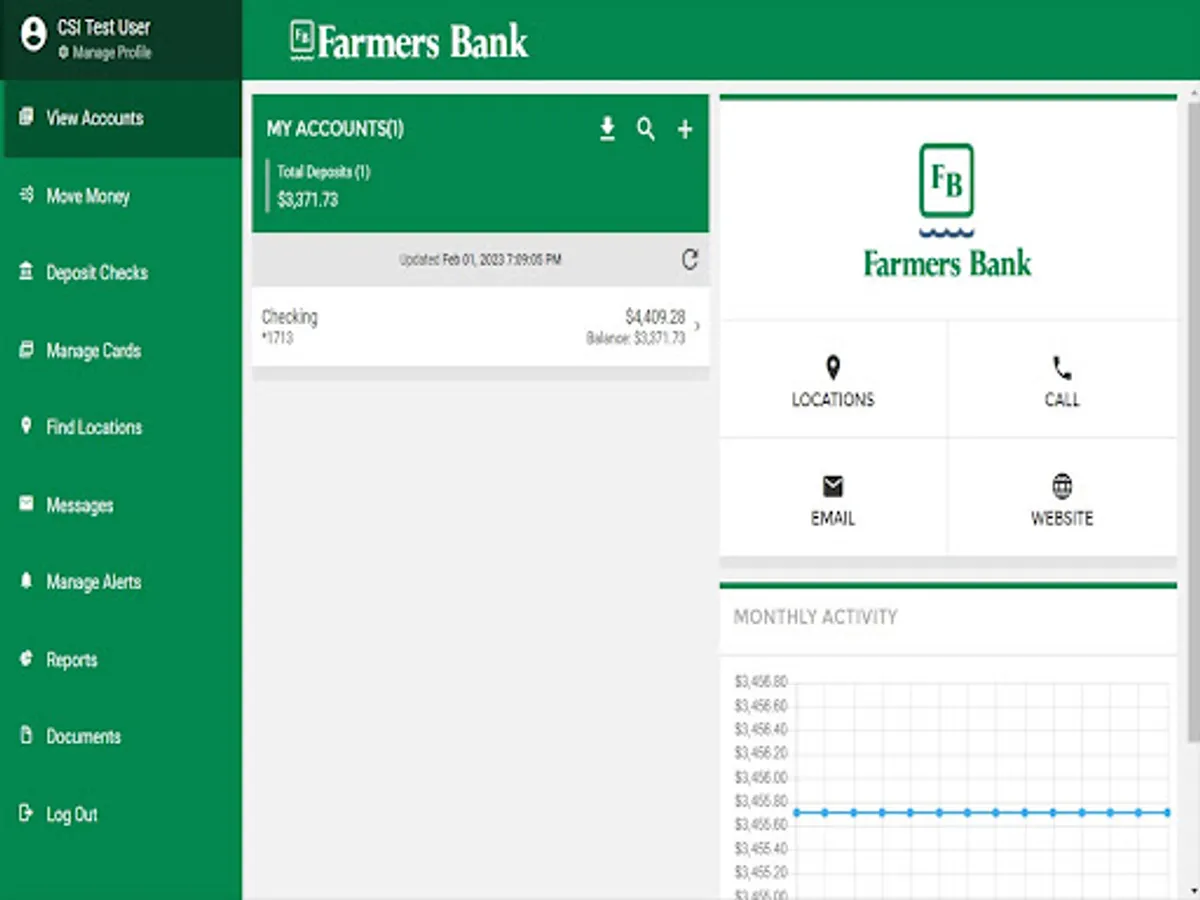
Task: Click the right-side vertical scrollbar
Action: [1192, 420]
